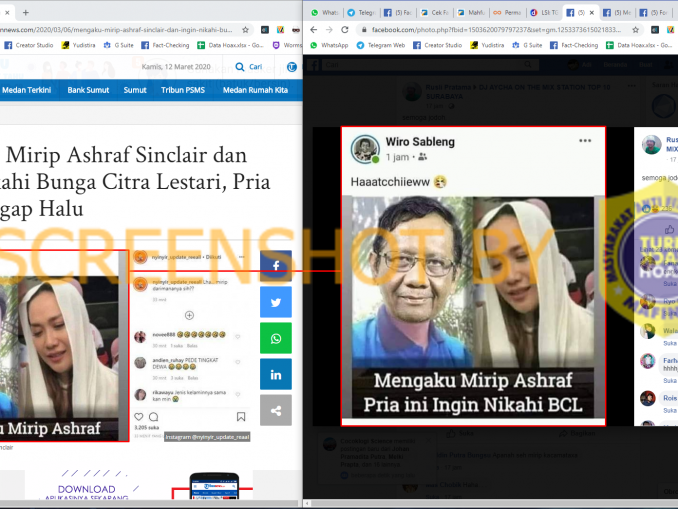The width and height of the screenshot is (678, 509).
Task: Go forward in right browser window
Action: (329, 30)
